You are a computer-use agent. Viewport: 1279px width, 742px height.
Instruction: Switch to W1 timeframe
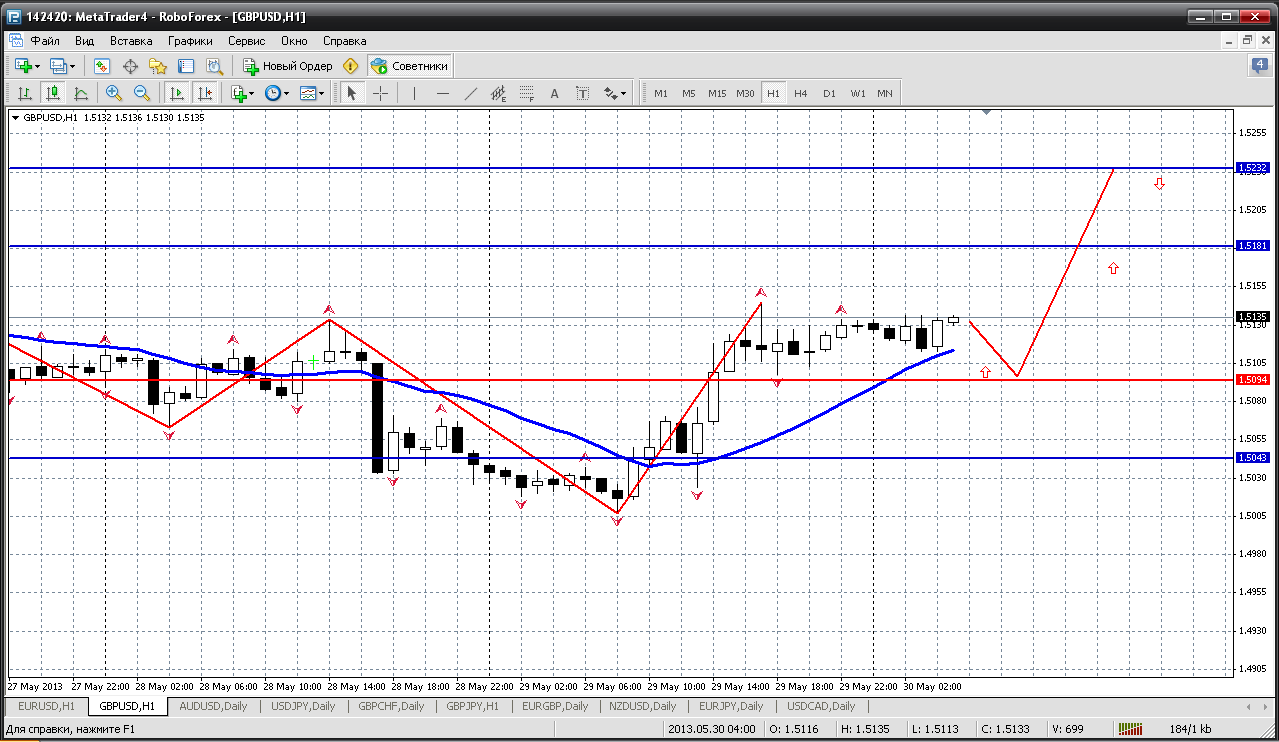(857, 93)
